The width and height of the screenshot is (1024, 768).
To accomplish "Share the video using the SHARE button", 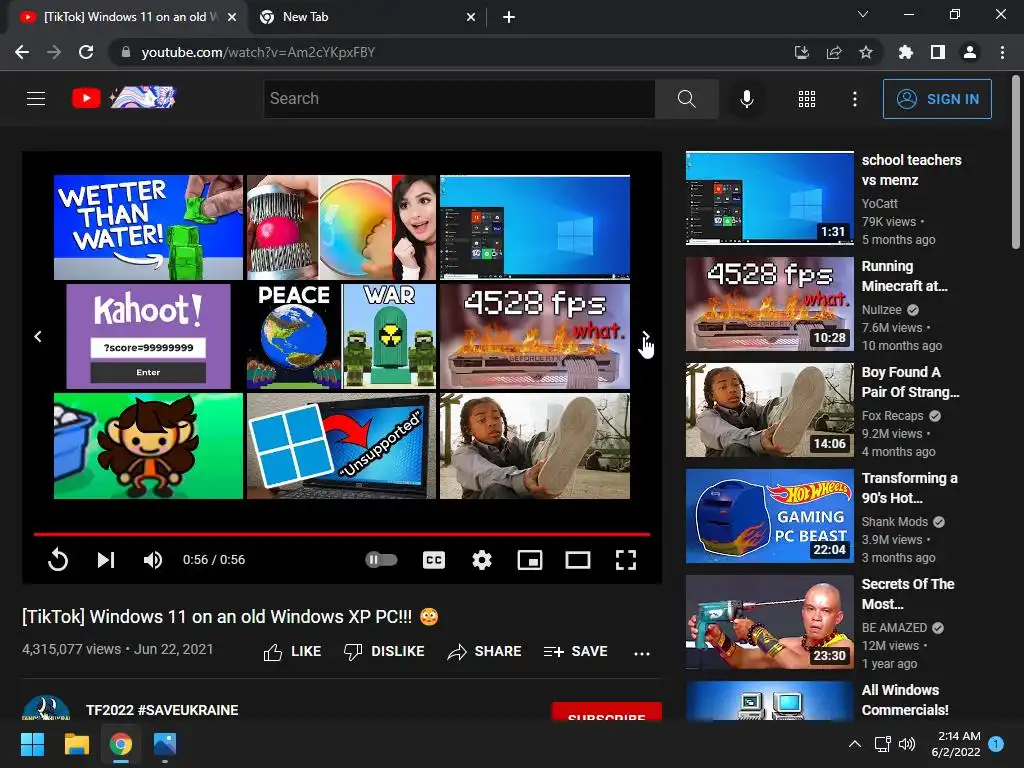I will 484,651.
